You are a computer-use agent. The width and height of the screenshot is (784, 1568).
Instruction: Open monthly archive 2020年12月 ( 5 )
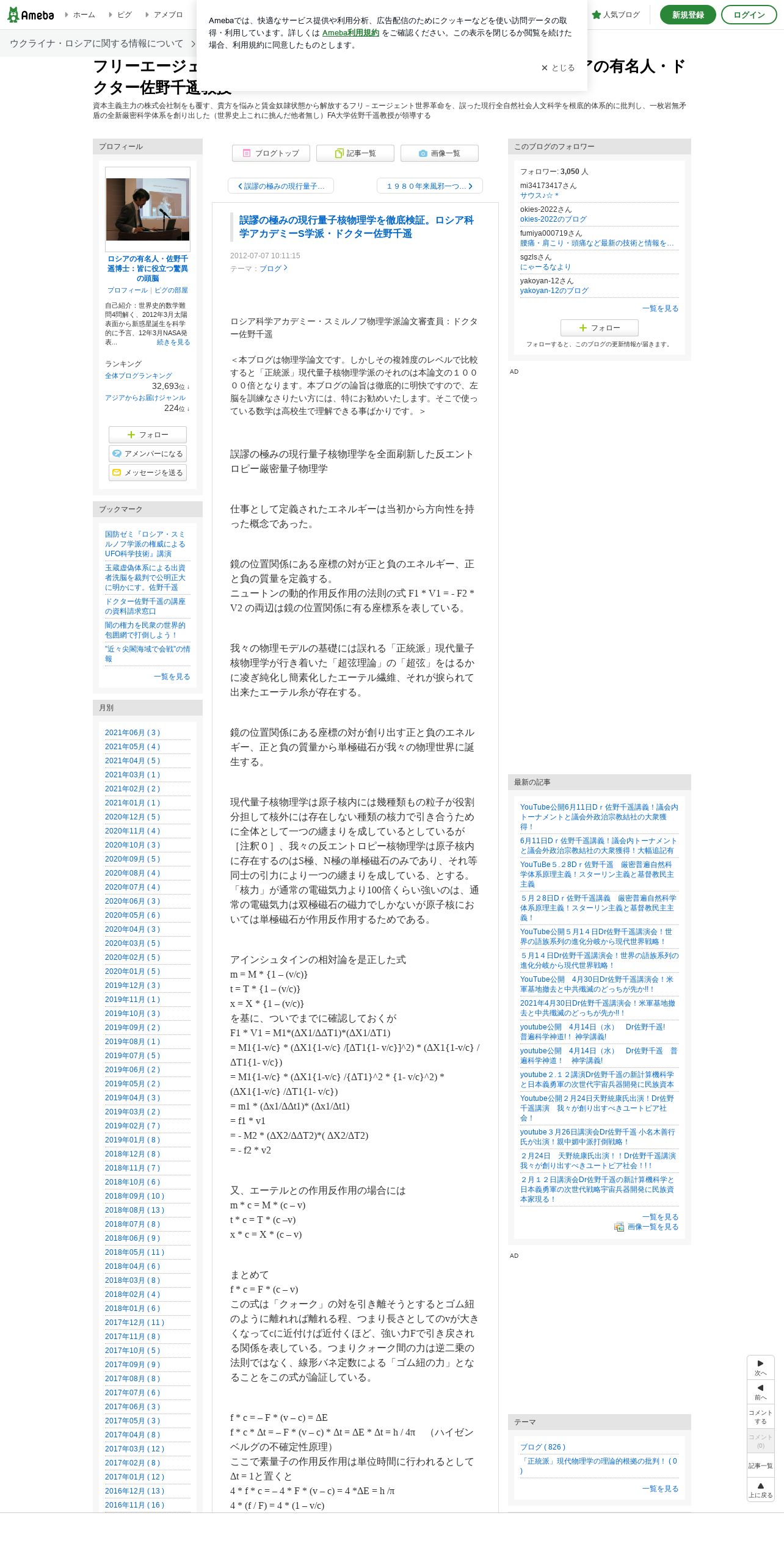pyautogui.click(x=132, y=817)
